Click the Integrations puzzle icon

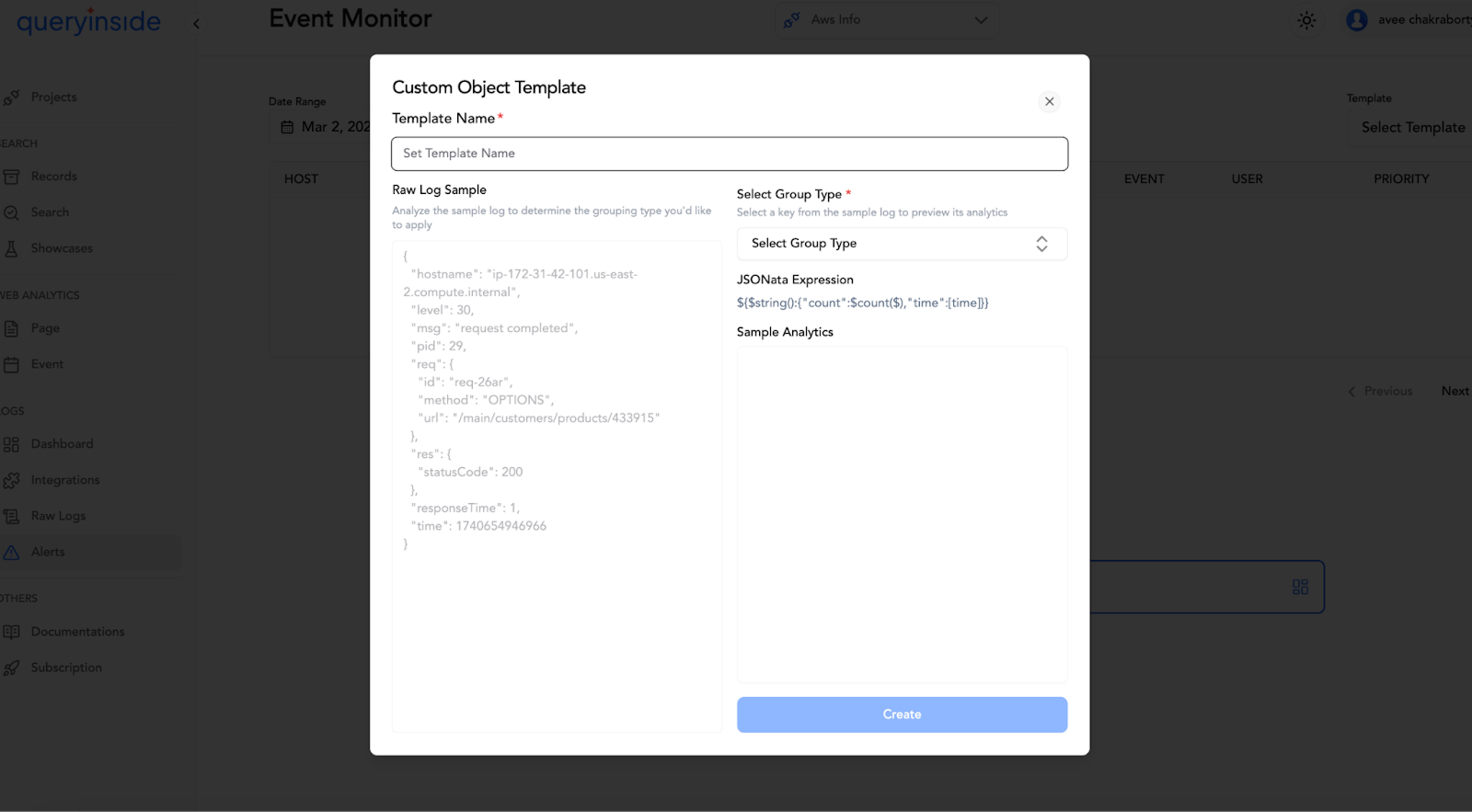[11, 480]
